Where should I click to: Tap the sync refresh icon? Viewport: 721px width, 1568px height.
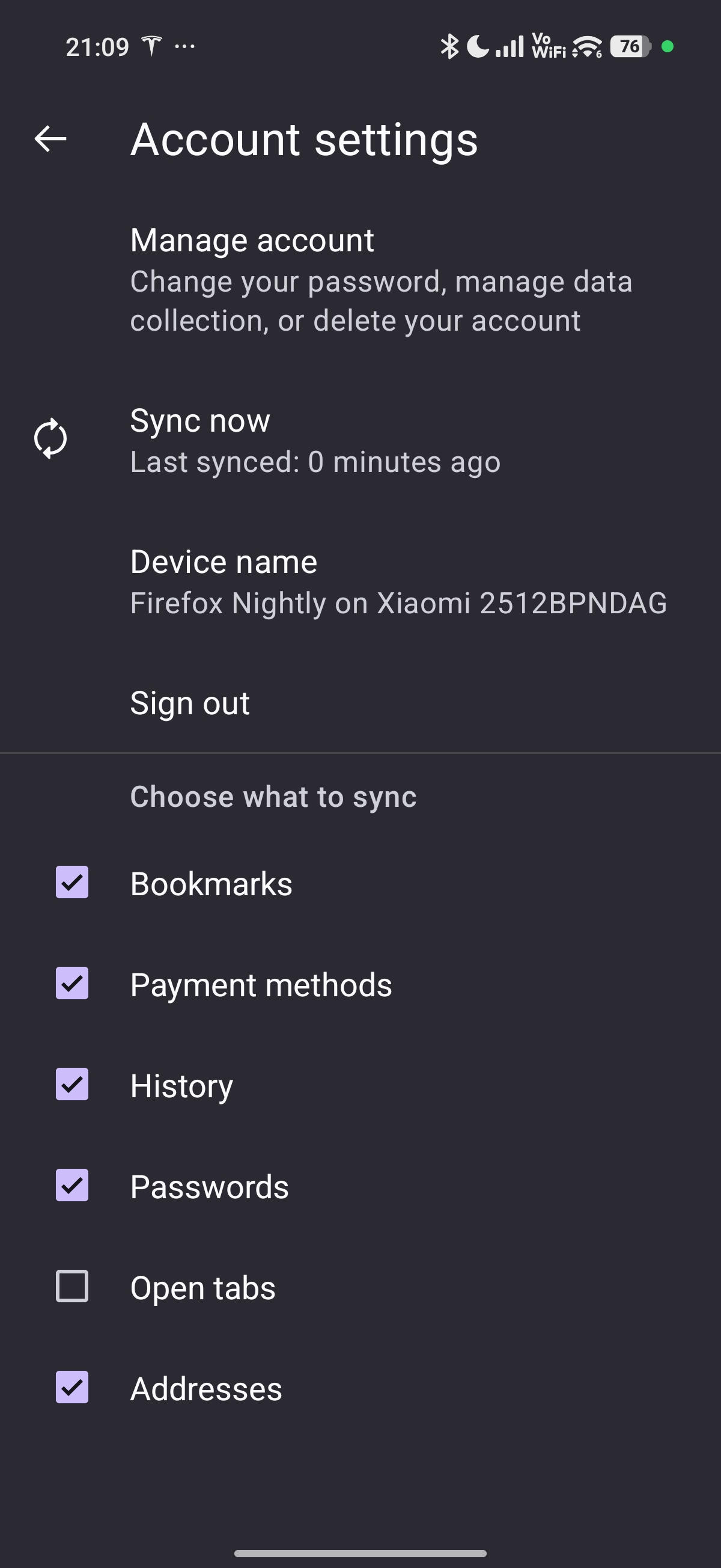click(50, 438)
